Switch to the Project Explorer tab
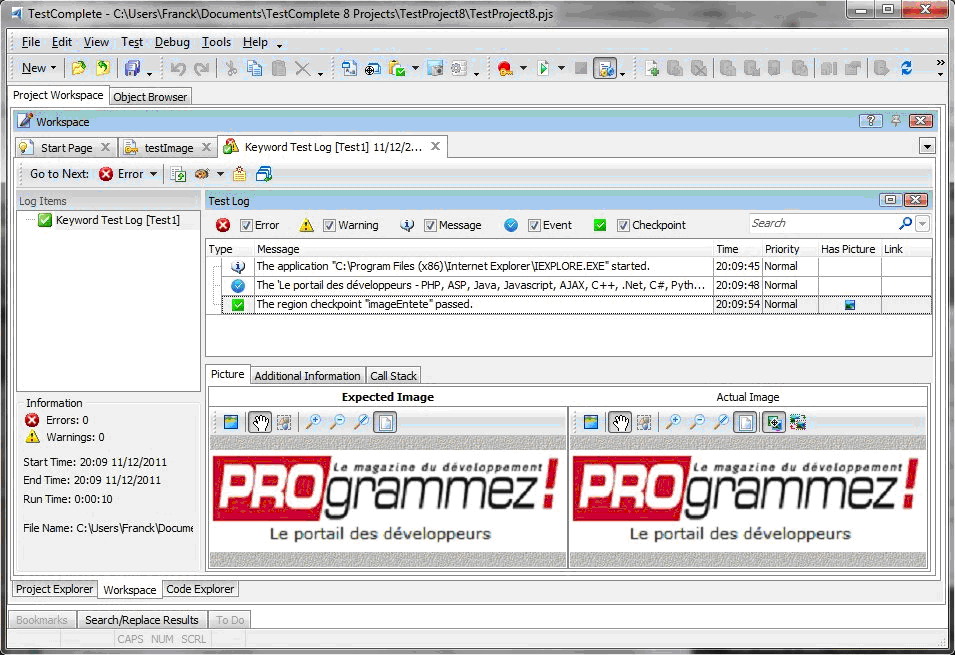This screenshot has height=655, width=955. coord(54,589)
